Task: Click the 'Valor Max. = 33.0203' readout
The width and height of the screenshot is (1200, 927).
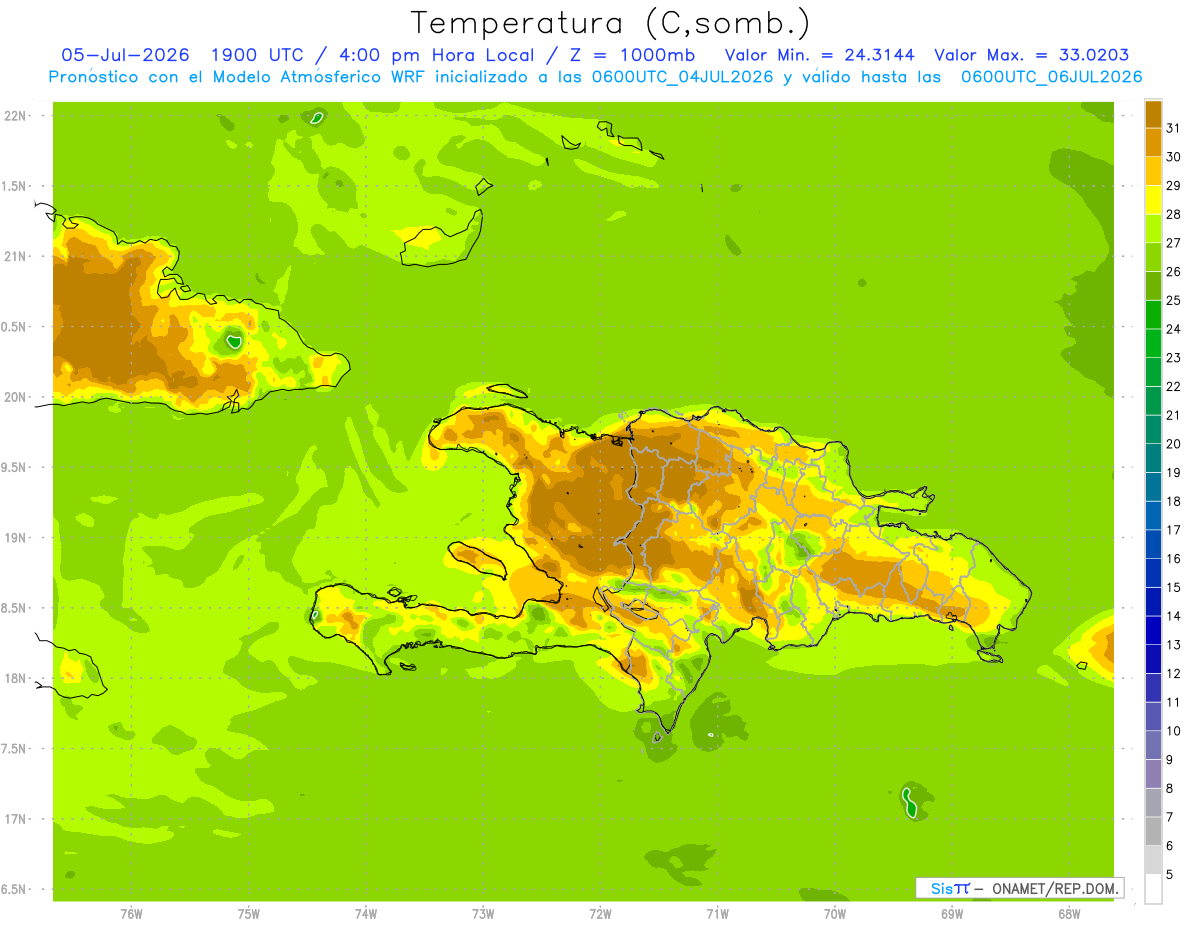Action: pyautogui.click(x=1032, y=55)
